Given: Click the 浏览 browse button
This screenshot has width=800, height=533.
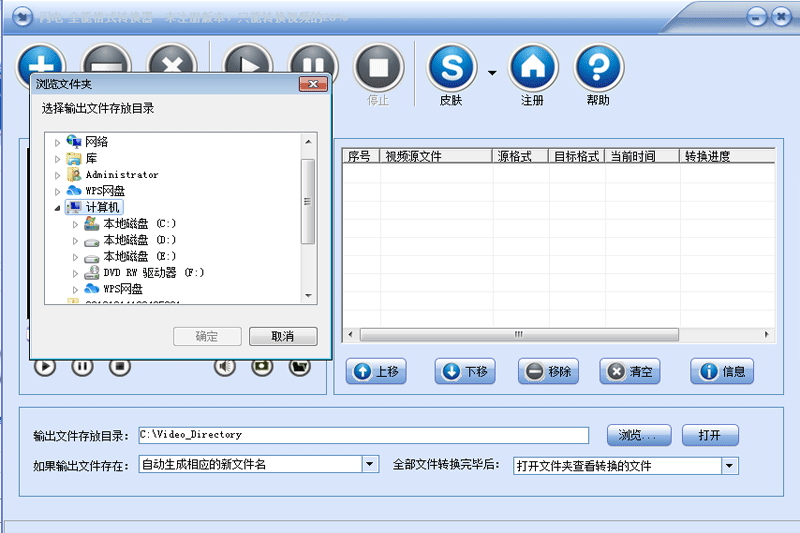Looking at the screenshot, I should pos(639,435).
